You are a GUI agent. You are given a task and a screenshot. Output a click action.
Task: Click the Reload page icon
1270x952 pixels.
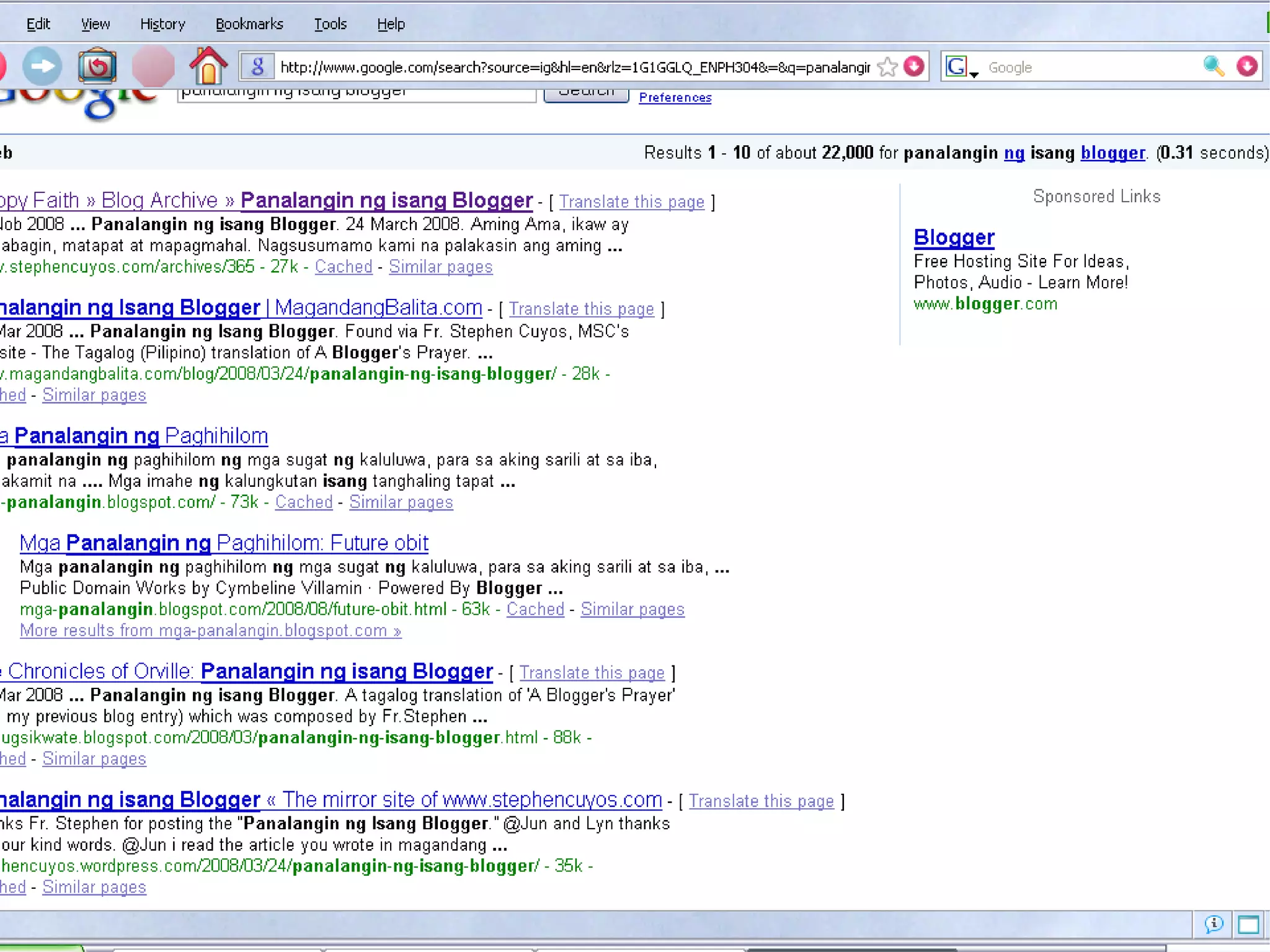97,66
